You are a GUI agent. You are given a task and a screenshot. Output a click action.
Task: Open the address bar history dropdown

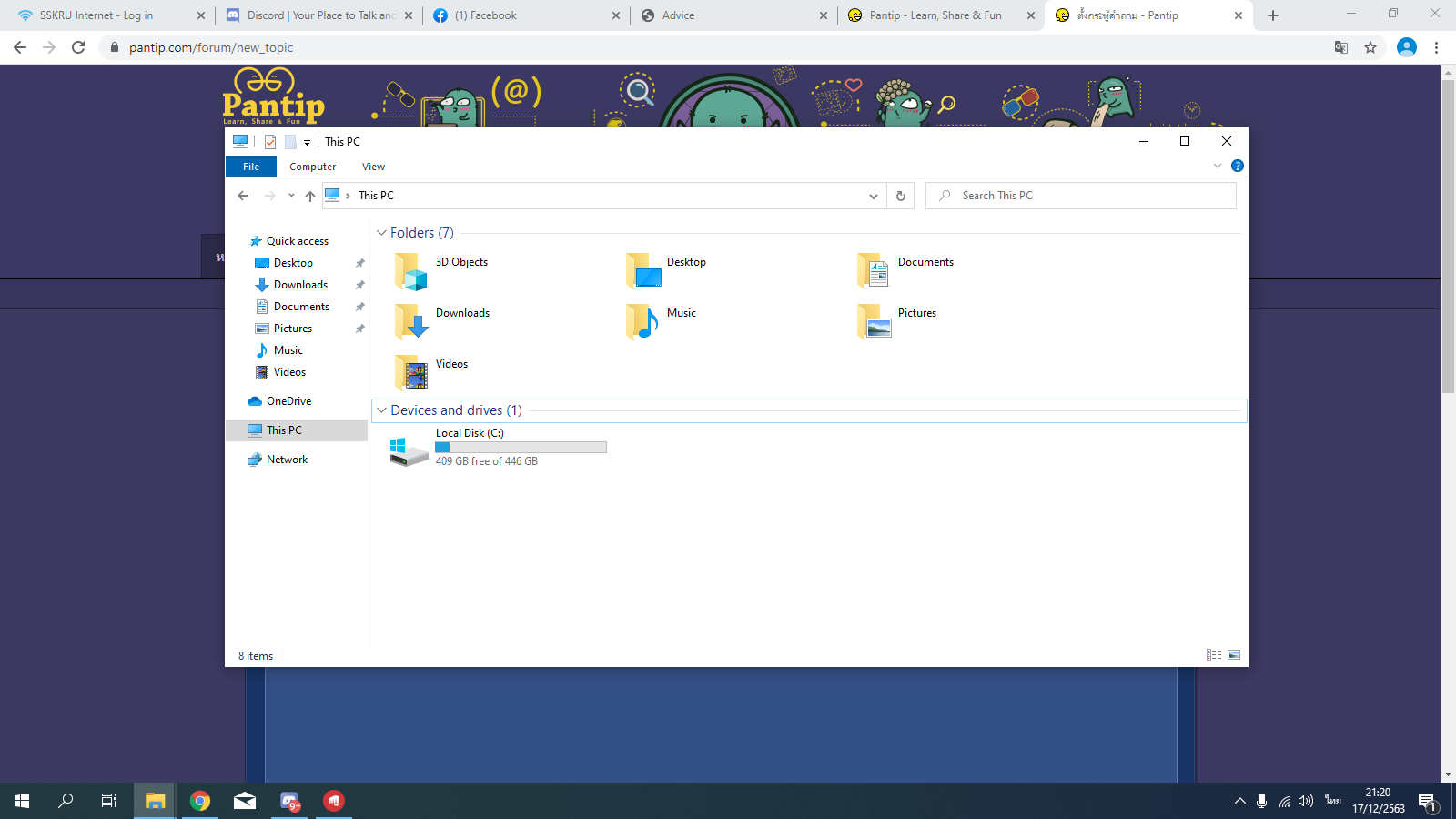pos(873,196)
